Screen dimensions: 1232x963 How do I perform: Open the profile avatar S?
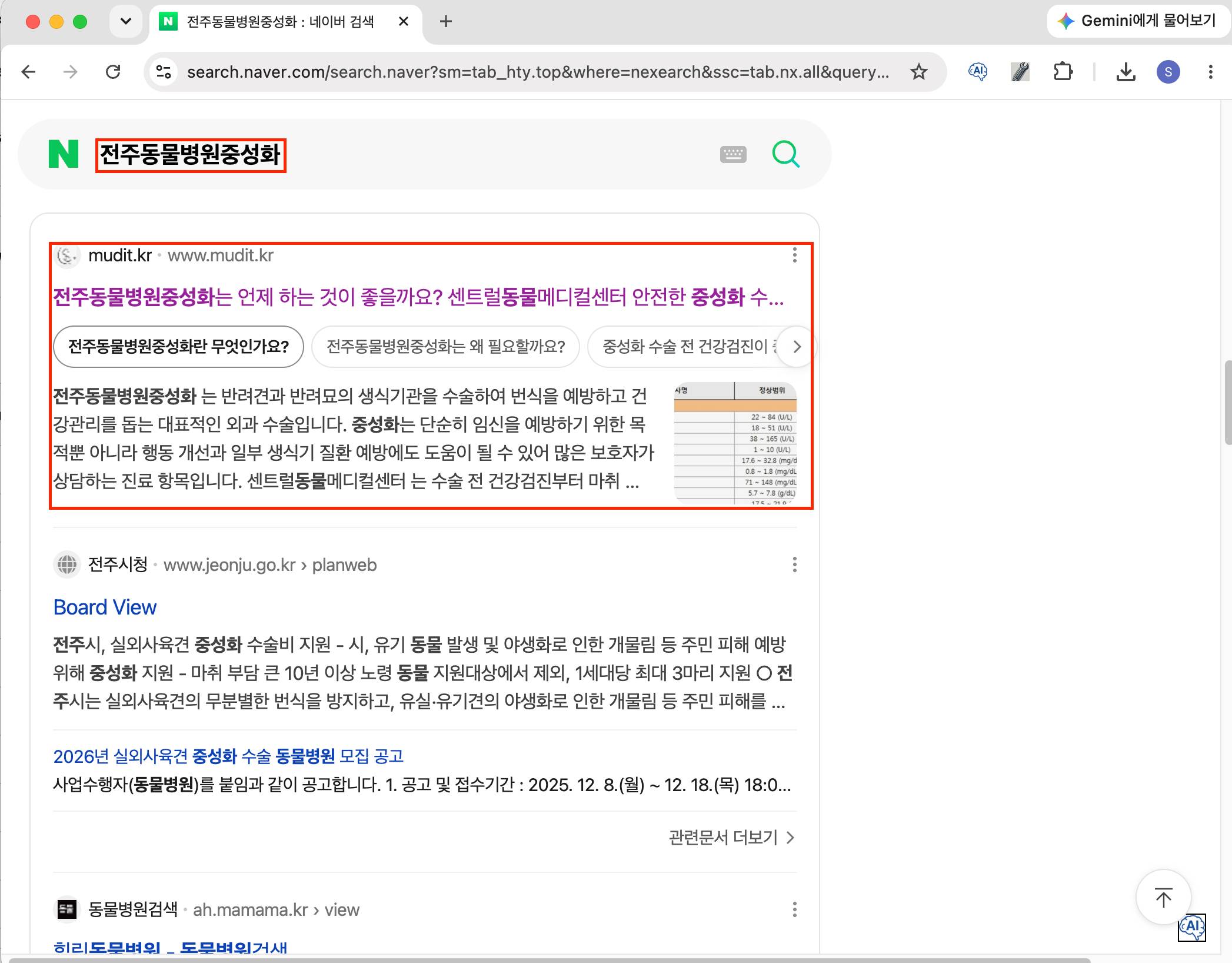click(1168, 72)
